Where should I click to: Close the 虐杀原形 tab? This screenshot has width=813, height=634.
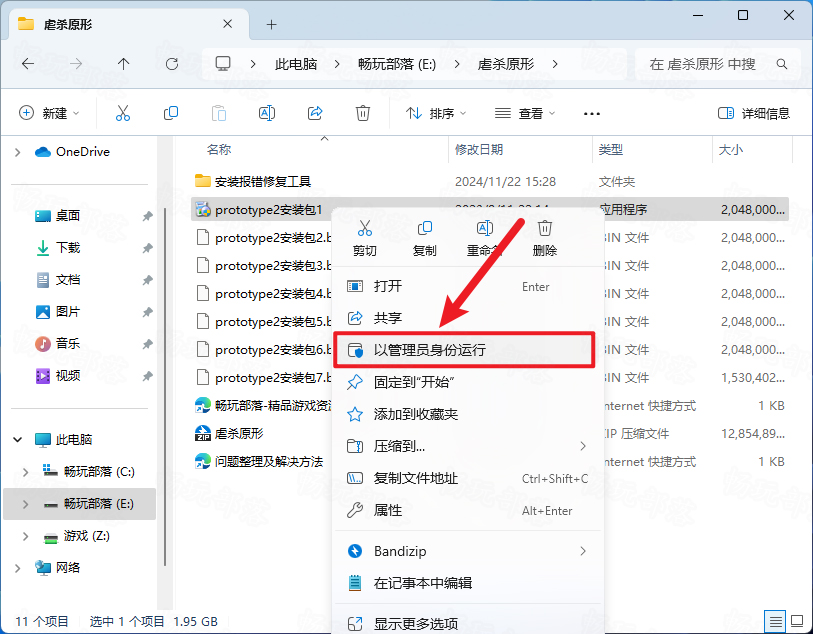click(227, 24)
